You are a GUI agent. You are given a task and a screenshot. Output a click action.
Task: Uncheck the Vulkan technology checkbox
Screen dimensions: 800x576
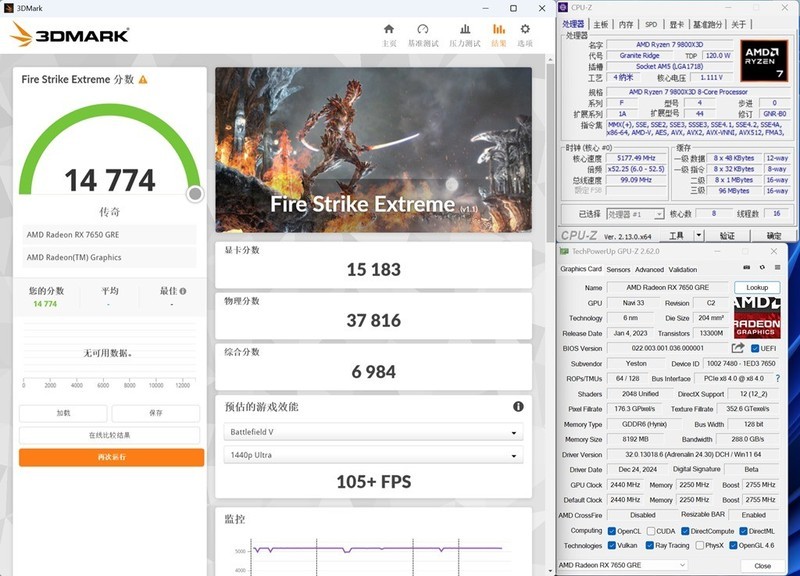pos(613,545)
